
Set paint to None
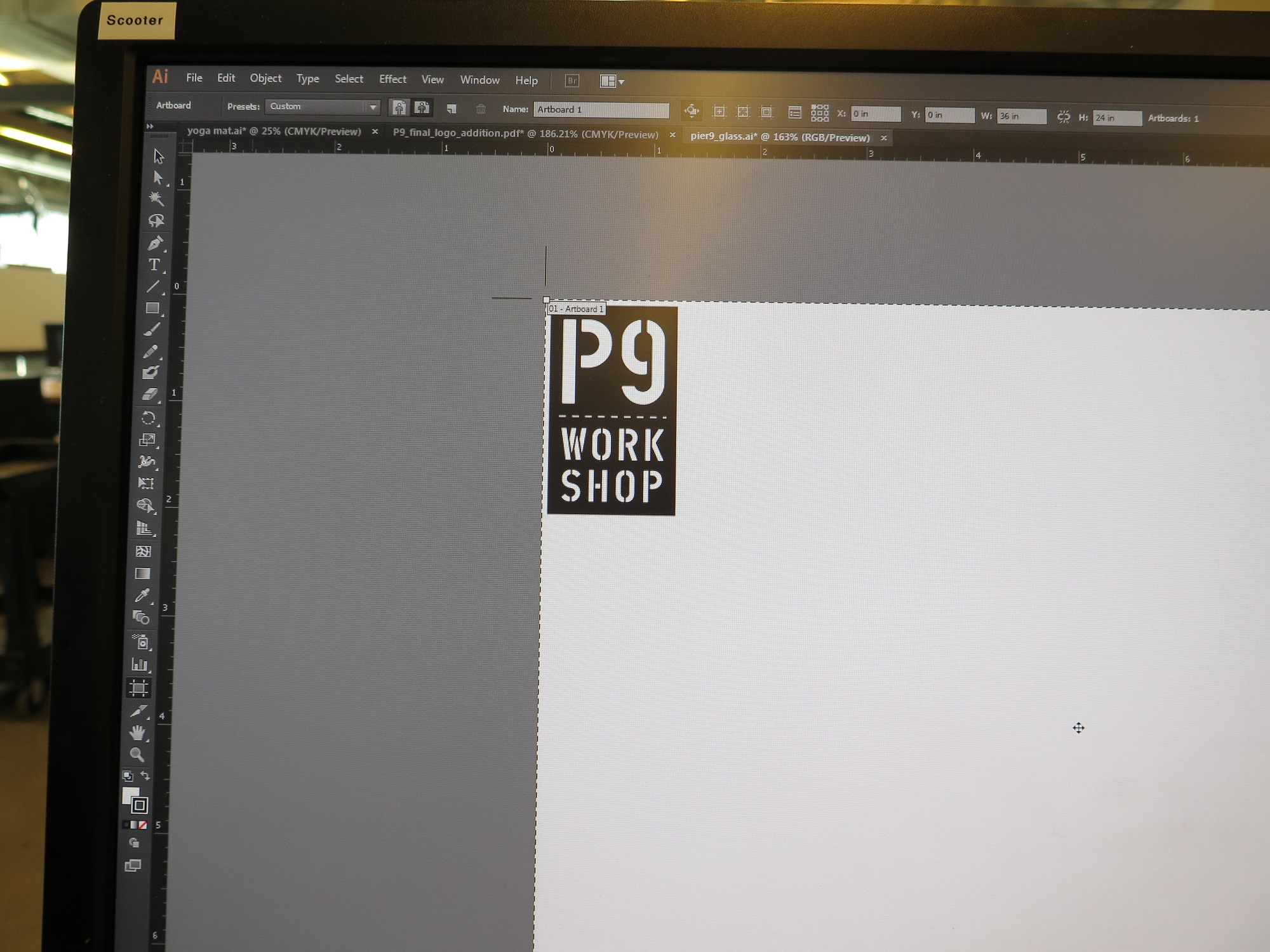[x=143, y=825]
